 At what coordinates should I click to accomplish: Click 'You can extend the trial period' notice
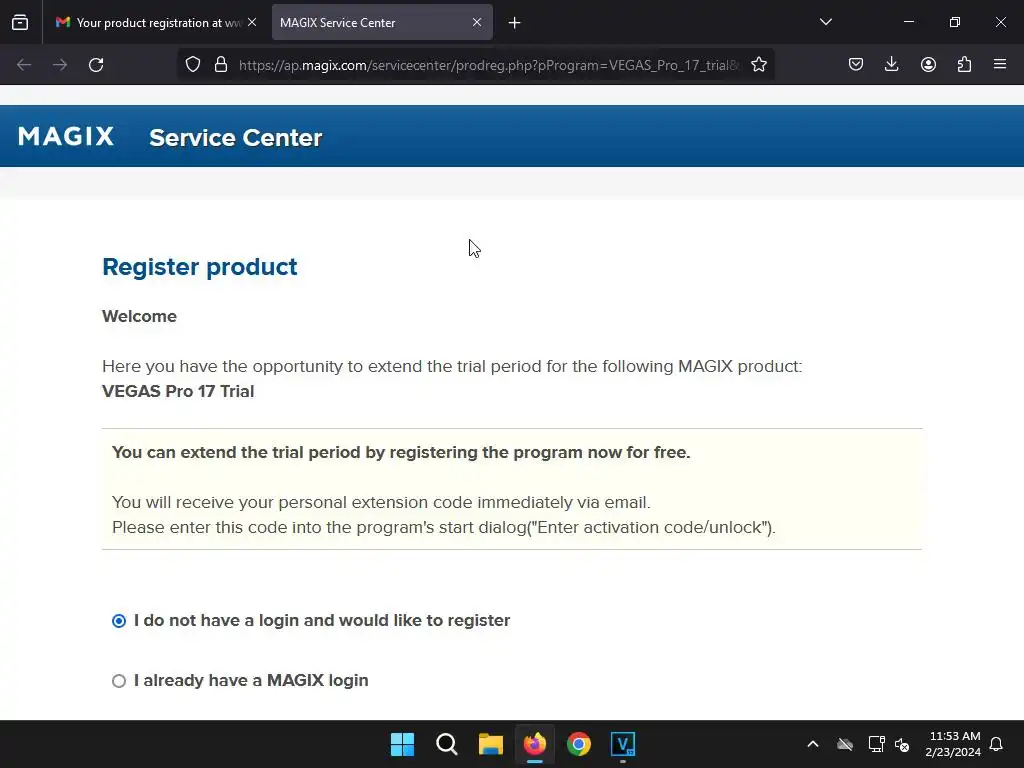(401, 453)
